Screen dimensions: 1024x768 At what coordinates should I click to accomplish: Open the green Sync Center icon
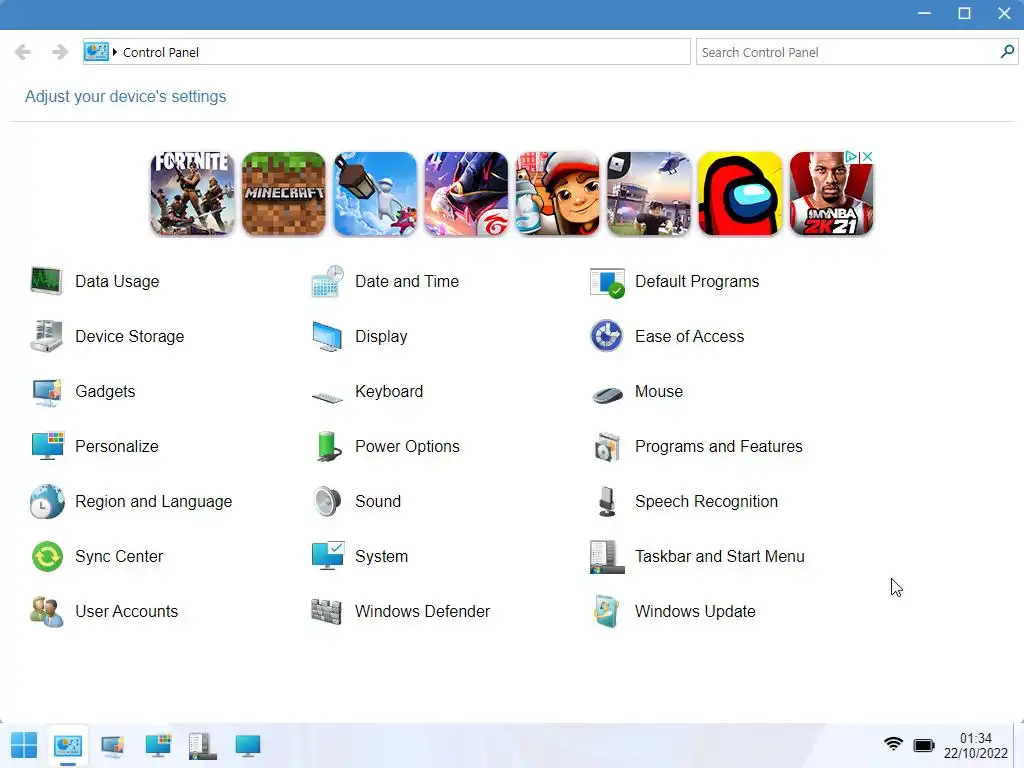[x=47, y=556]
